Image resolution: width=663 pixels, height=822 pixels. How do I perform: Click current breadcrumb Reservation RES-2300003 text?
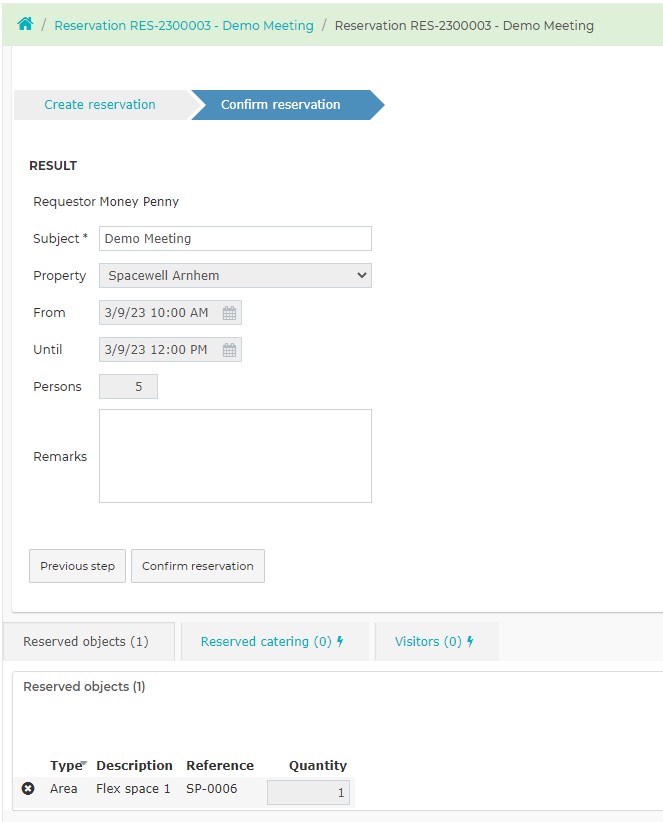coord(464,26)
